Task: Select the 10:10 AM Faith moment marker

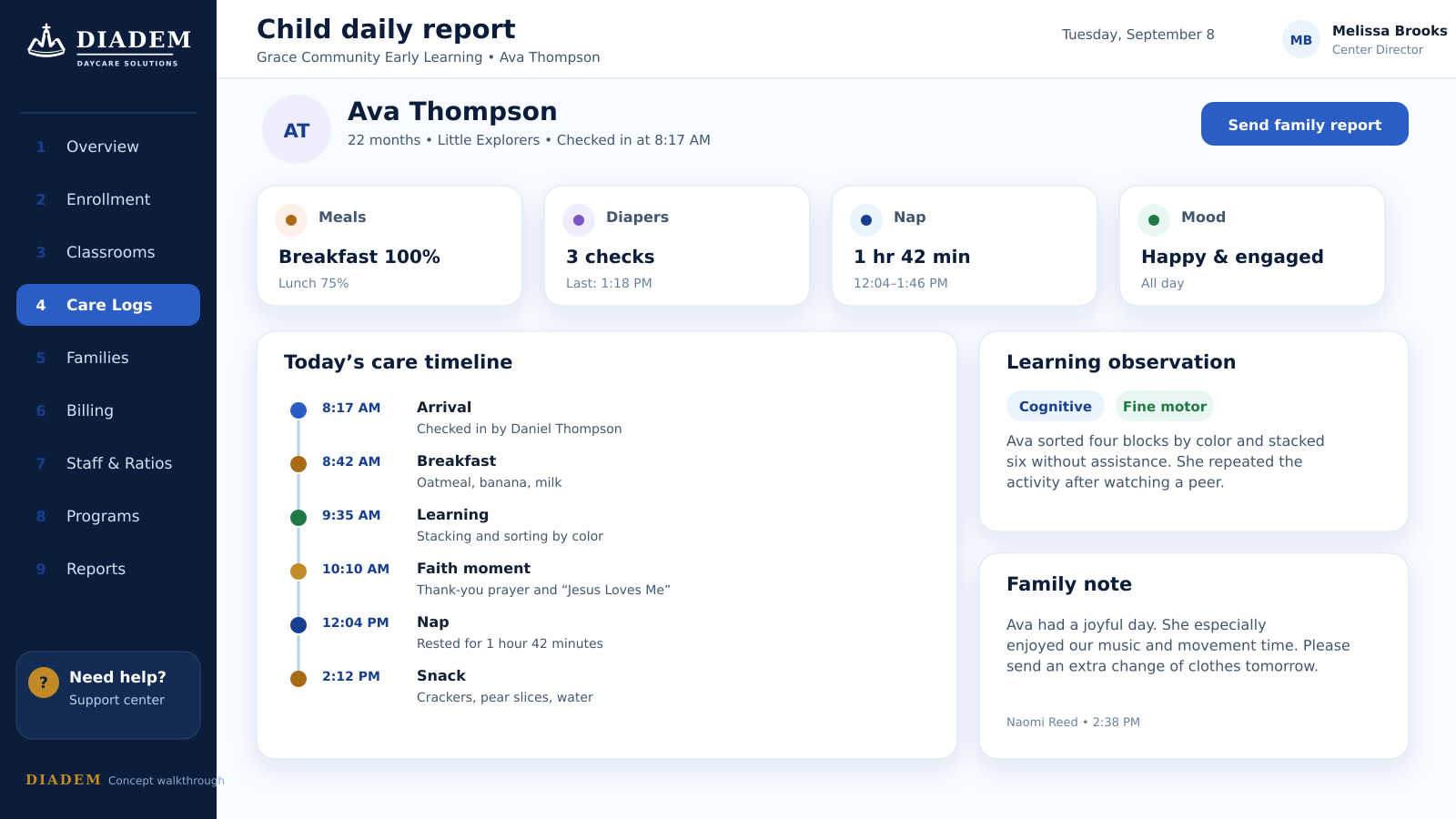Action: pyautogui.click(x=298, y=571)
